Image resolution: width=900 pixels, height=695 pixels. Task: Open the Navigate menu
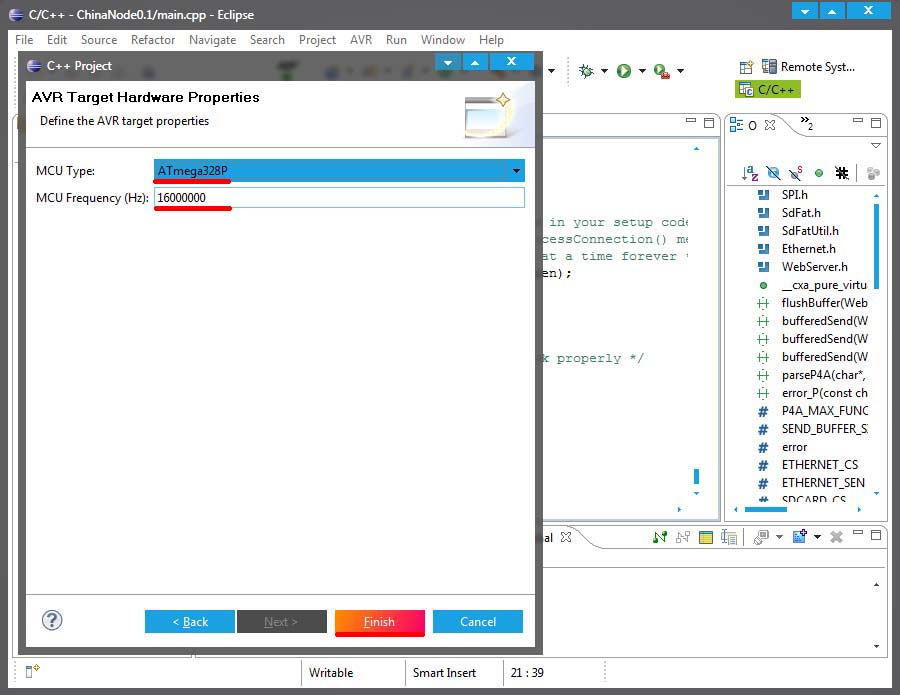pyautogui.click(x=212, y=40)
